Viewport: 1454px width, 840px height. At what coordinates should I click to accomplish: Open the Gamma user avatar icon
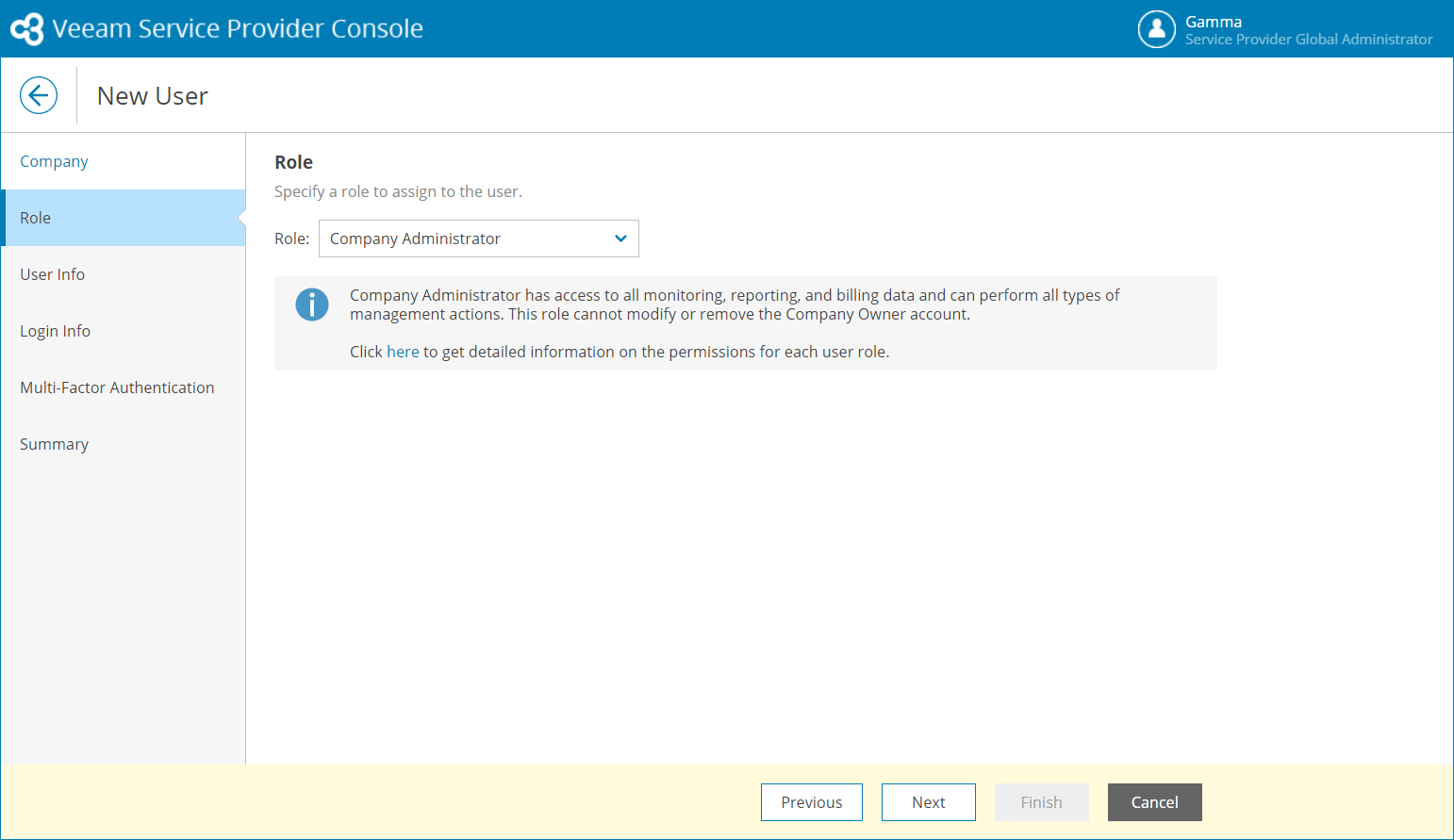[x=1156, y=29]
